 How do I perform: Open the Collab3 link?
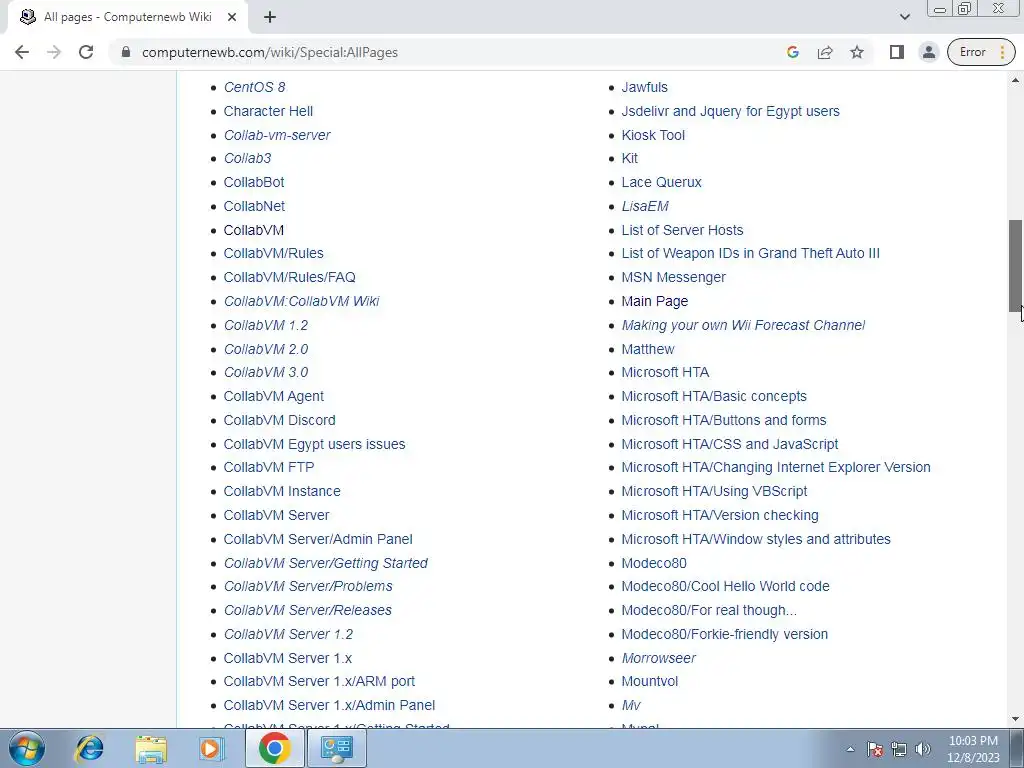pos(247,158)
